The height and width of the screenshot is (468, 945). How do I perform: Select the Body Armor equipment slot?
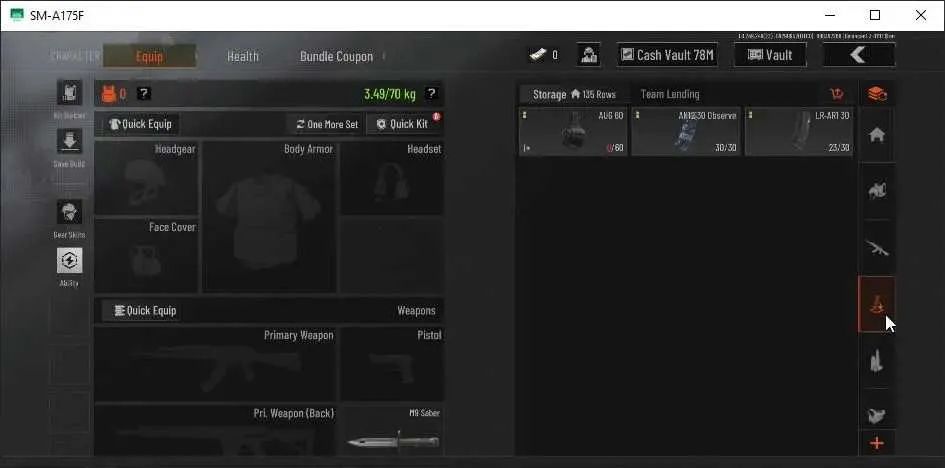(269, 217)
